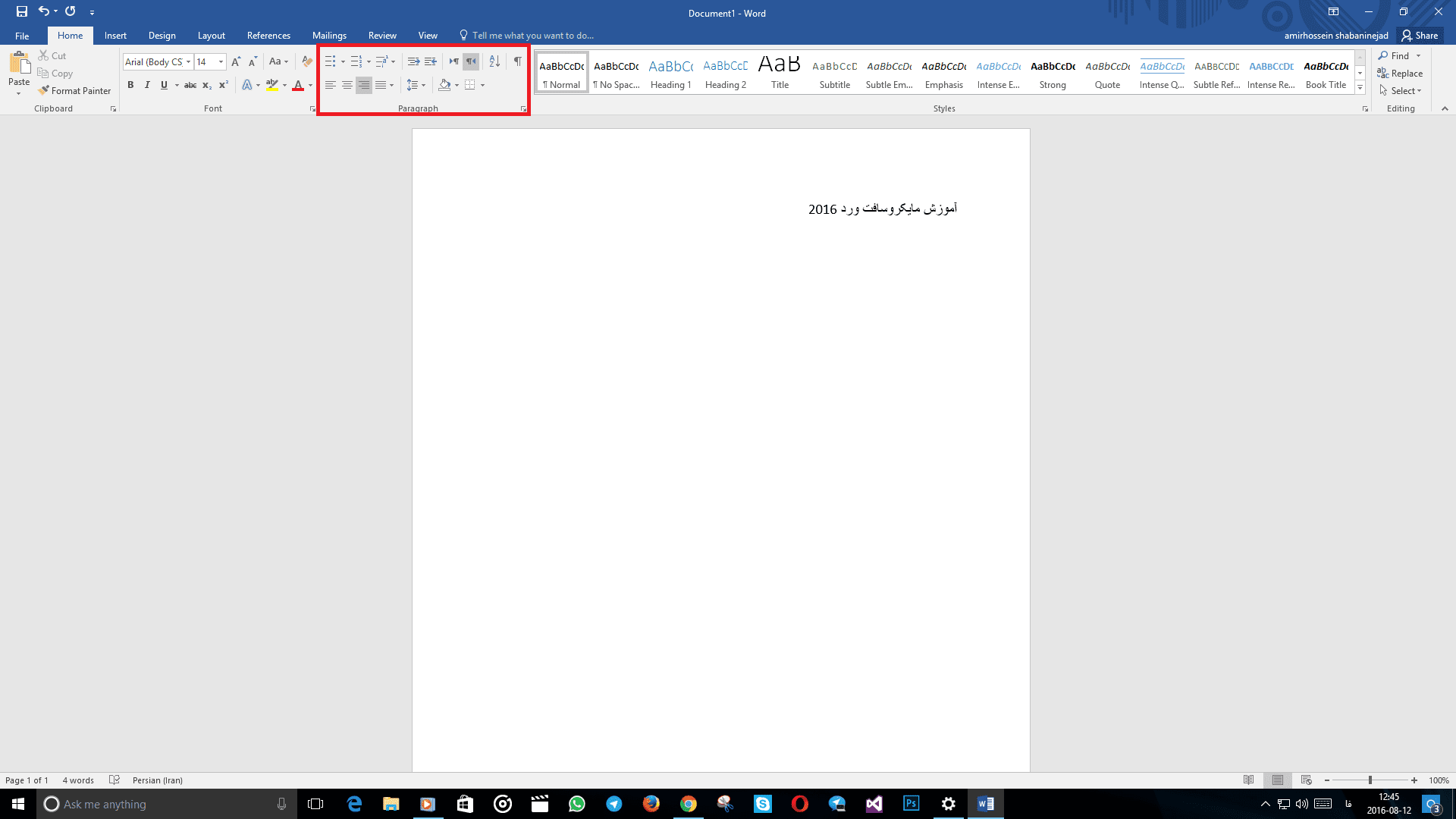Viewport: 1456px width, 819px height.
Task: Click the Replace button
Action: click(x=1400, y=74)
